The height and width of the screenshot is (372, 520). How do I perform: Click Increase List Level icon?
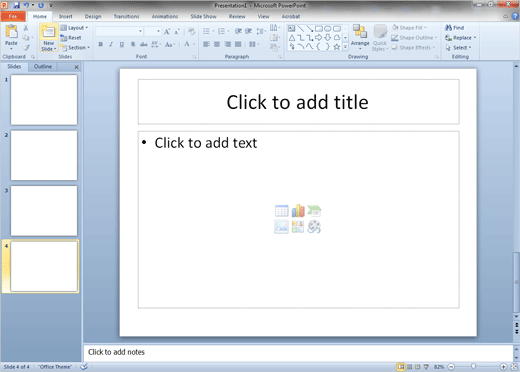click(249, 31)
